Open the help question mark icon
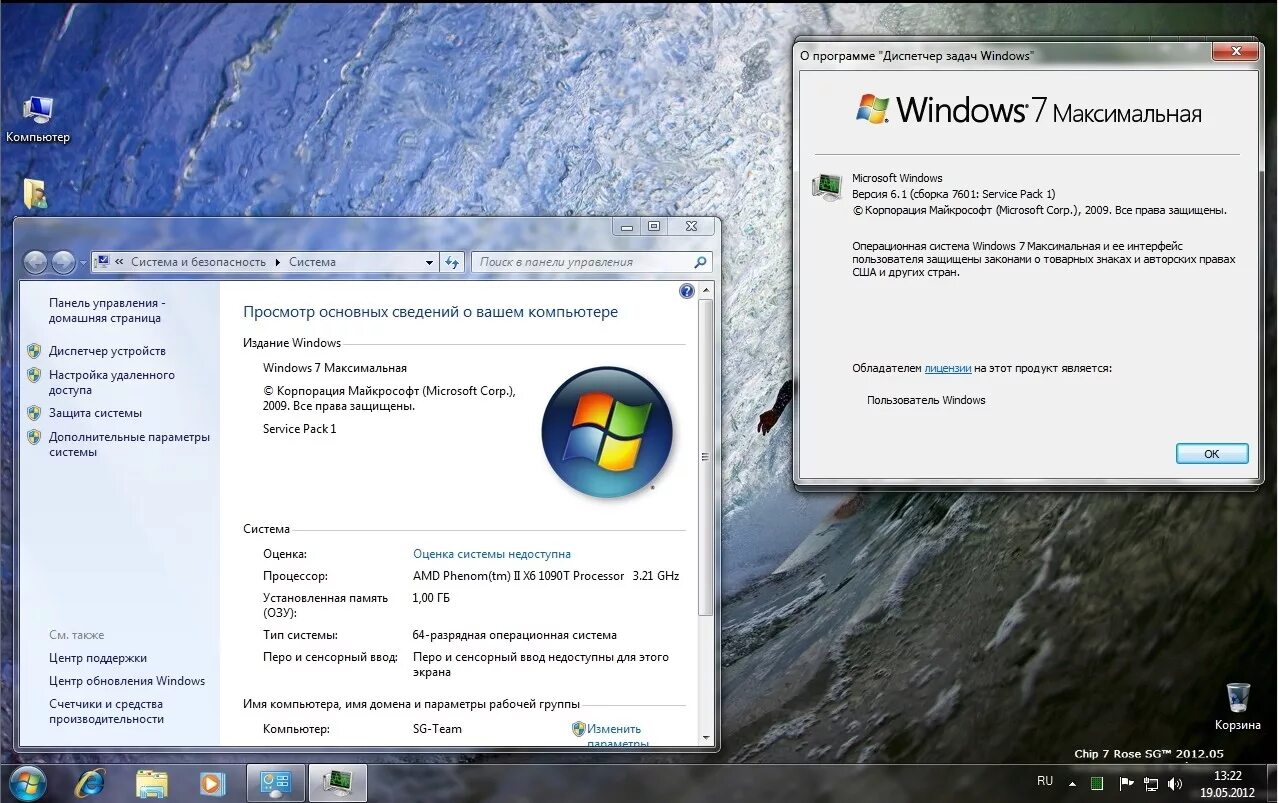This screenshot has height=803, width=1279. pos(687,291)
